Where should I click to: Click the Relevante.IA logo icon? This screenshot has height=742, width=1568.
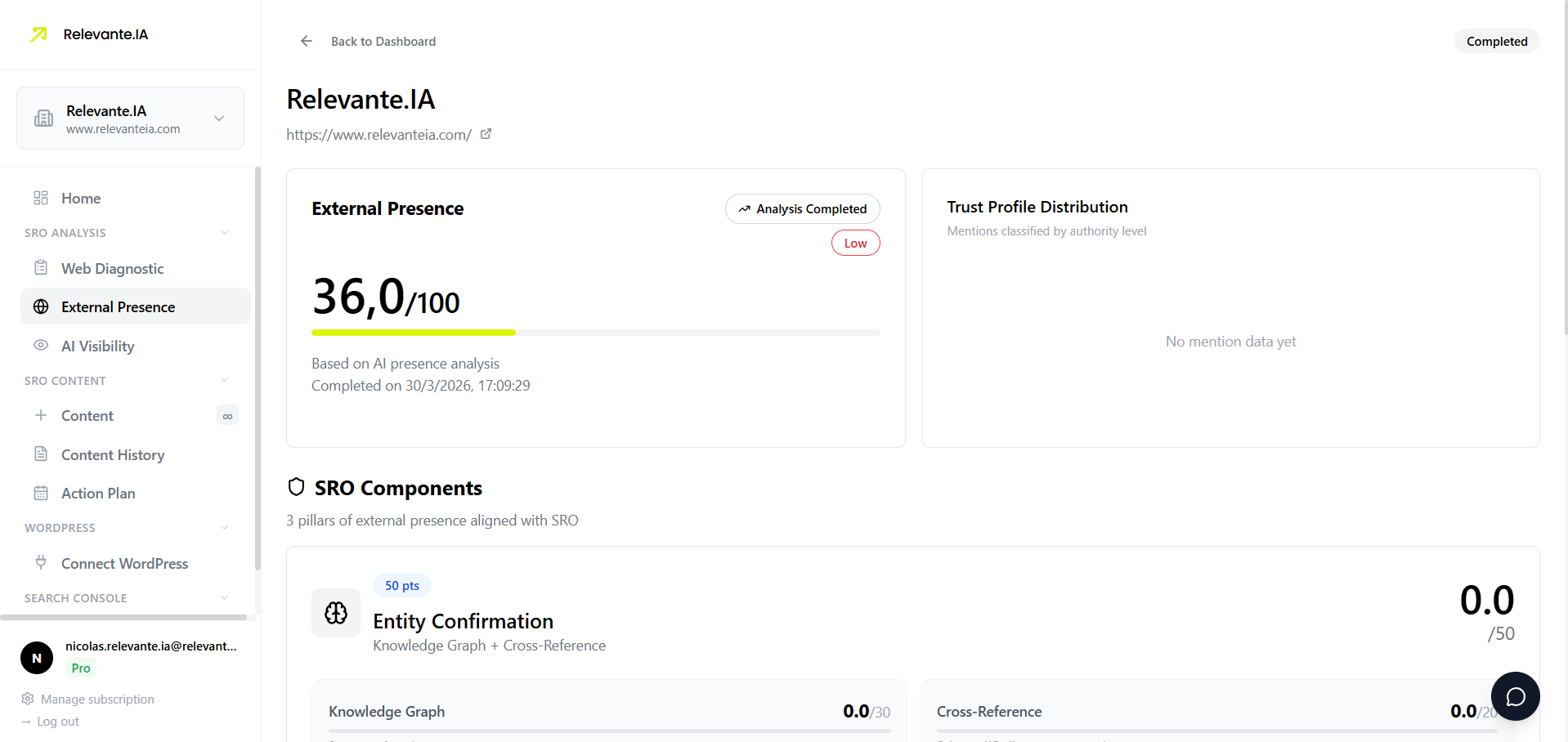pos(38,34)
